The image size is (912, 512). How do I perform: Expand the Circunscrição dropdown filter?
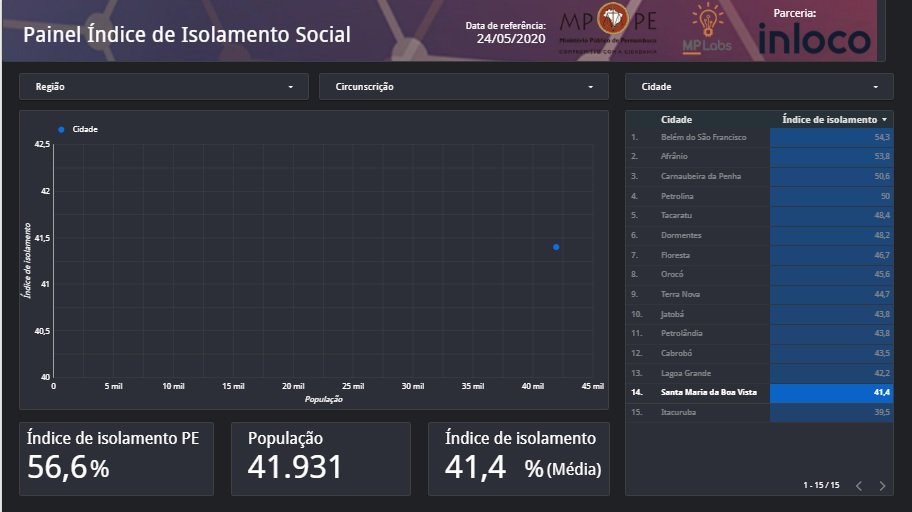click(463, 87)
